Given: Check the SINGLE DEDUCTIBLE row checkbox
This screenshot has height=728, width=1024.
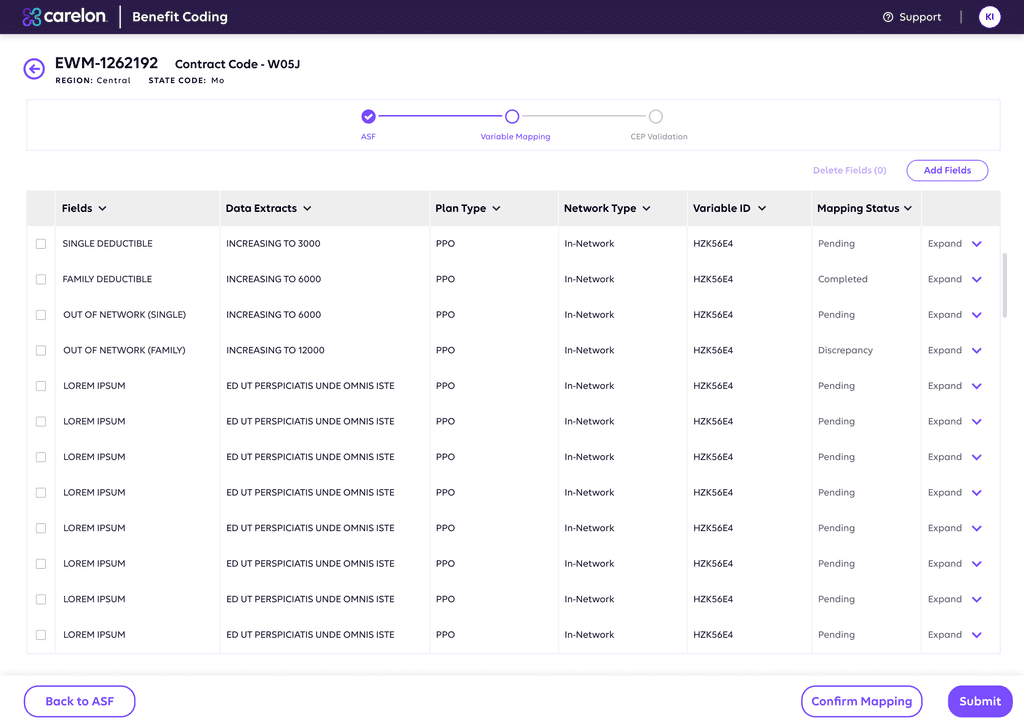Looking at the screenshot, I should tap(41, 244).
